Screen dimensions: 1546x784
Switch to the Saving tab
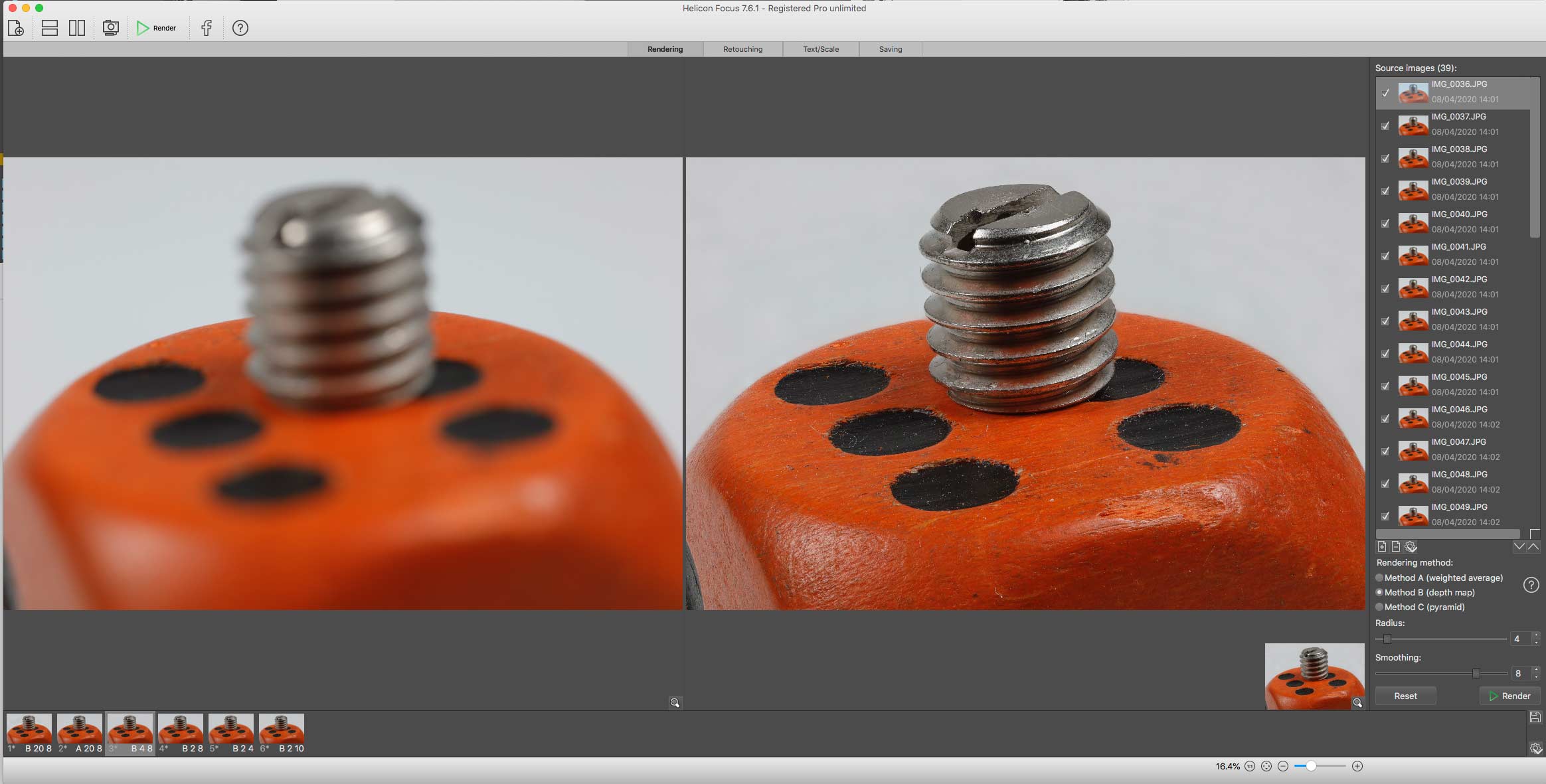pos(891,49)
